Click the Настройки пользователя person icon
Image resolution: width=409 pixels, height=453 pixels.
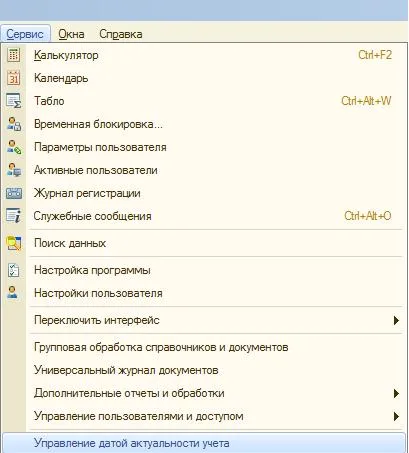[x=13, y=292]
